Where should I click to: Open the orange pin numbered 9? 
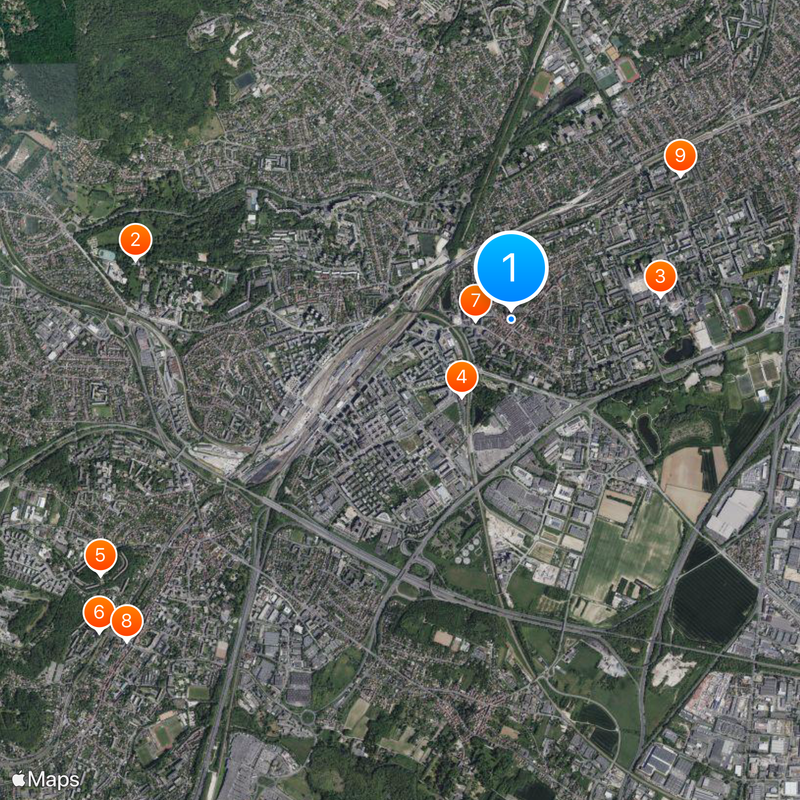(680, 155)
